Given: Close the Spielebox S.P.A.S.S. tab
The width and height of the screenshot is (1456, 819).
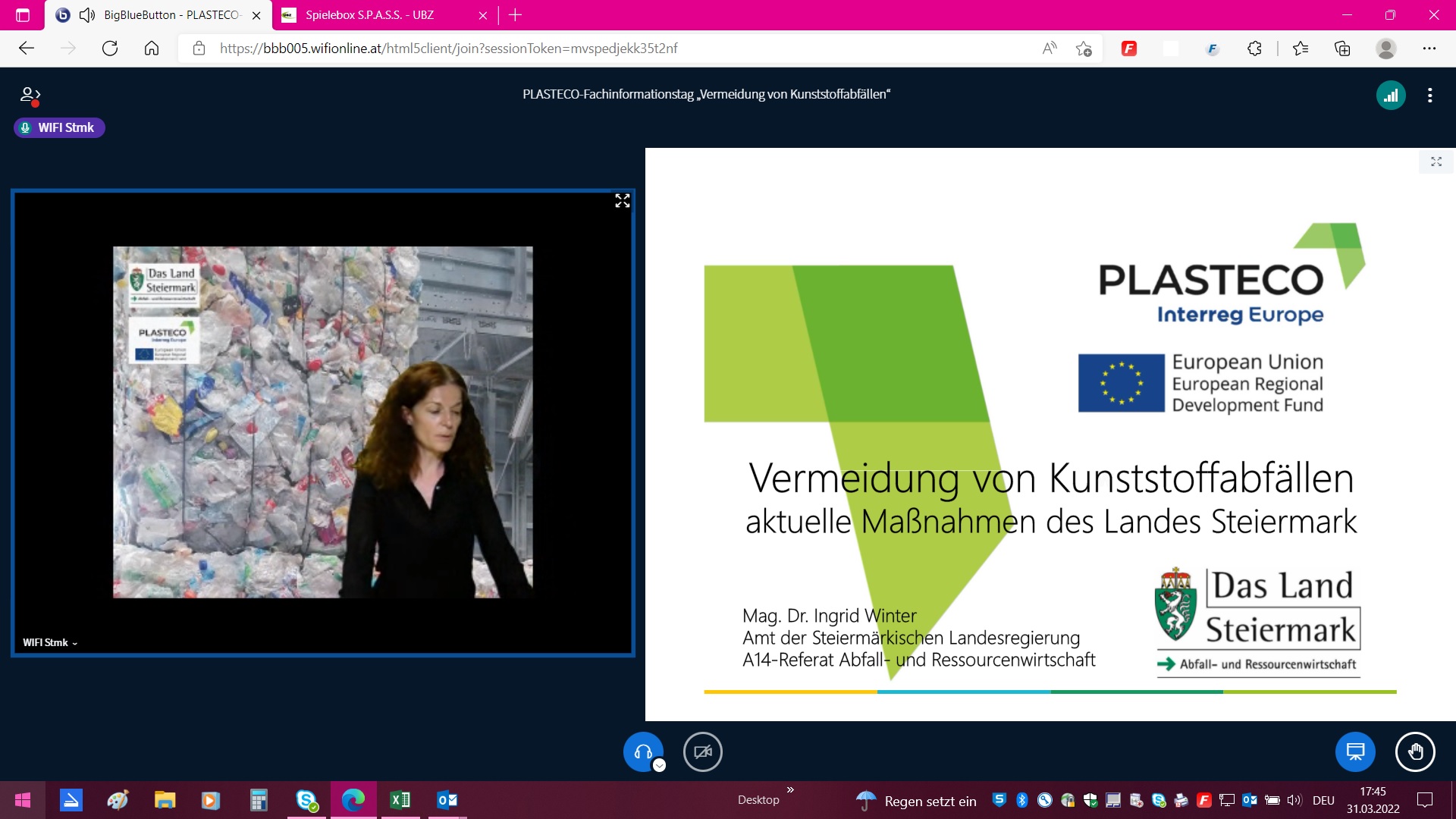Looking at the screenshot, I should (483, 15).
